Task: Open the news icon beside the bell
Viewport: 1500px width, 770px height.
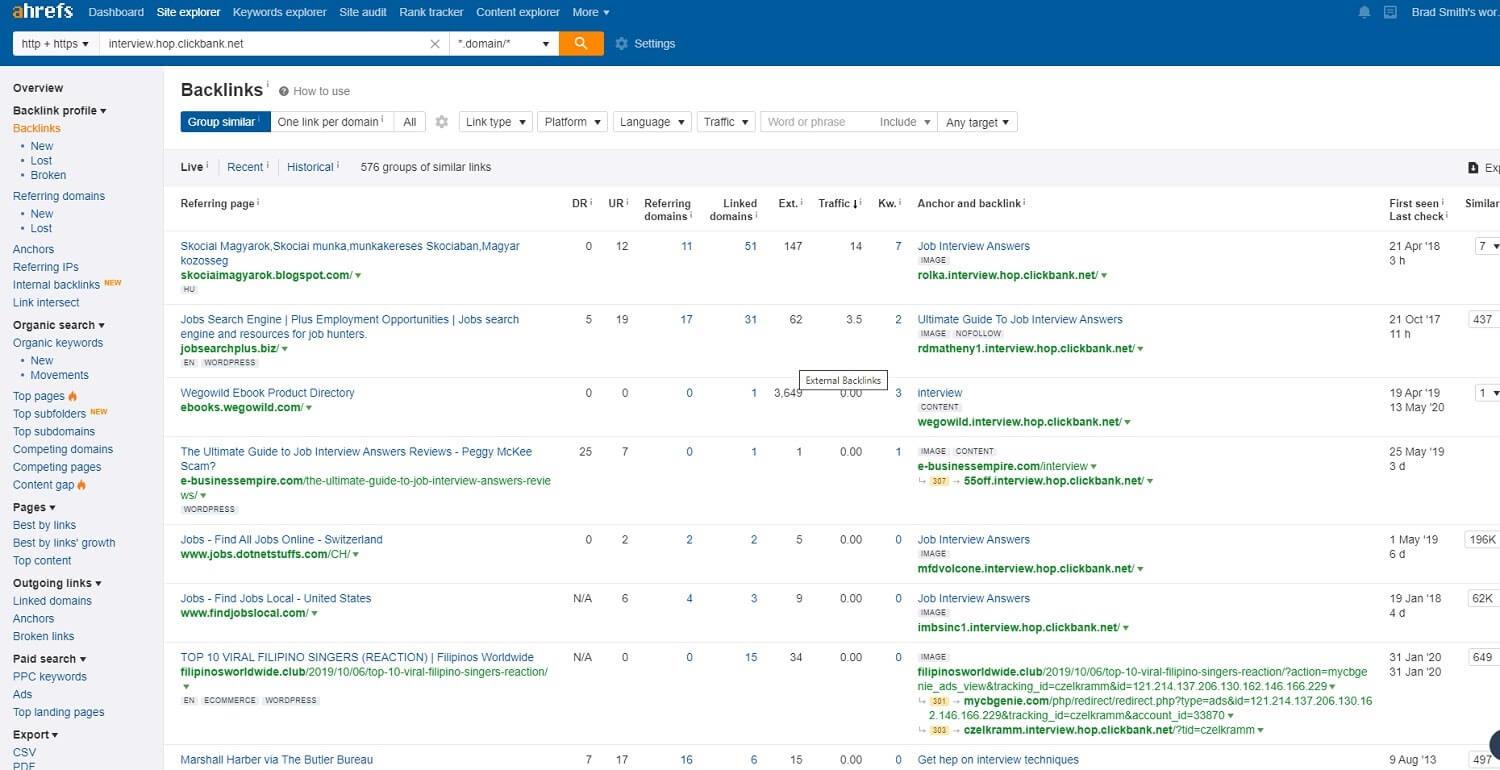Action: click(1390, 12)
